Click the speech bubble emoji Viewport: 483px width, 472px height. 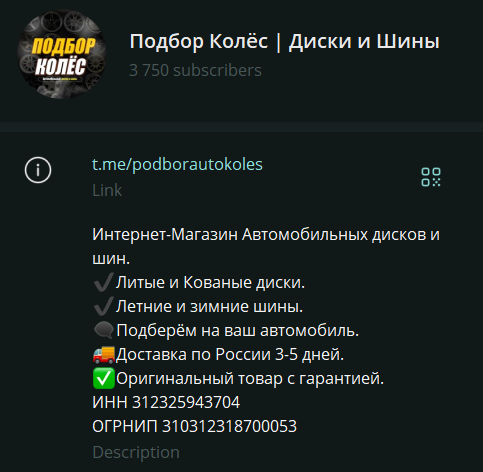[104, 330]
